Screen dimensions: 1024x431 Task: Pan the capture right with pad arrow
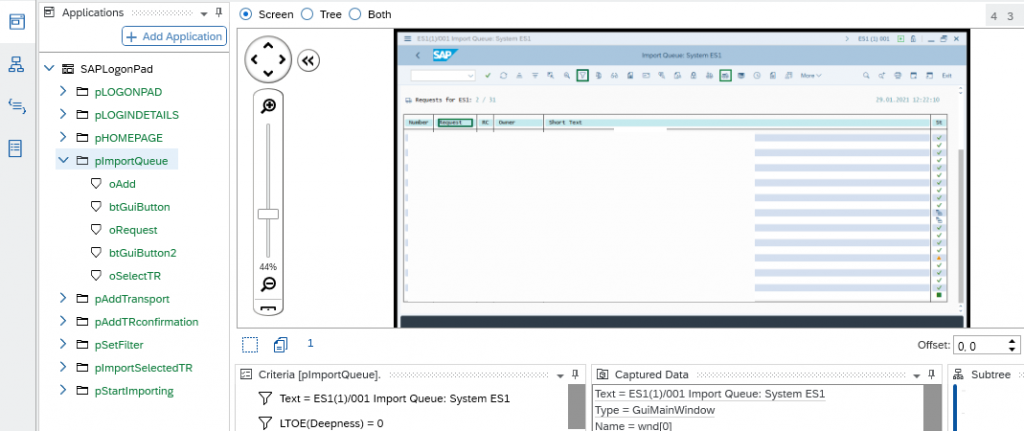282,59
